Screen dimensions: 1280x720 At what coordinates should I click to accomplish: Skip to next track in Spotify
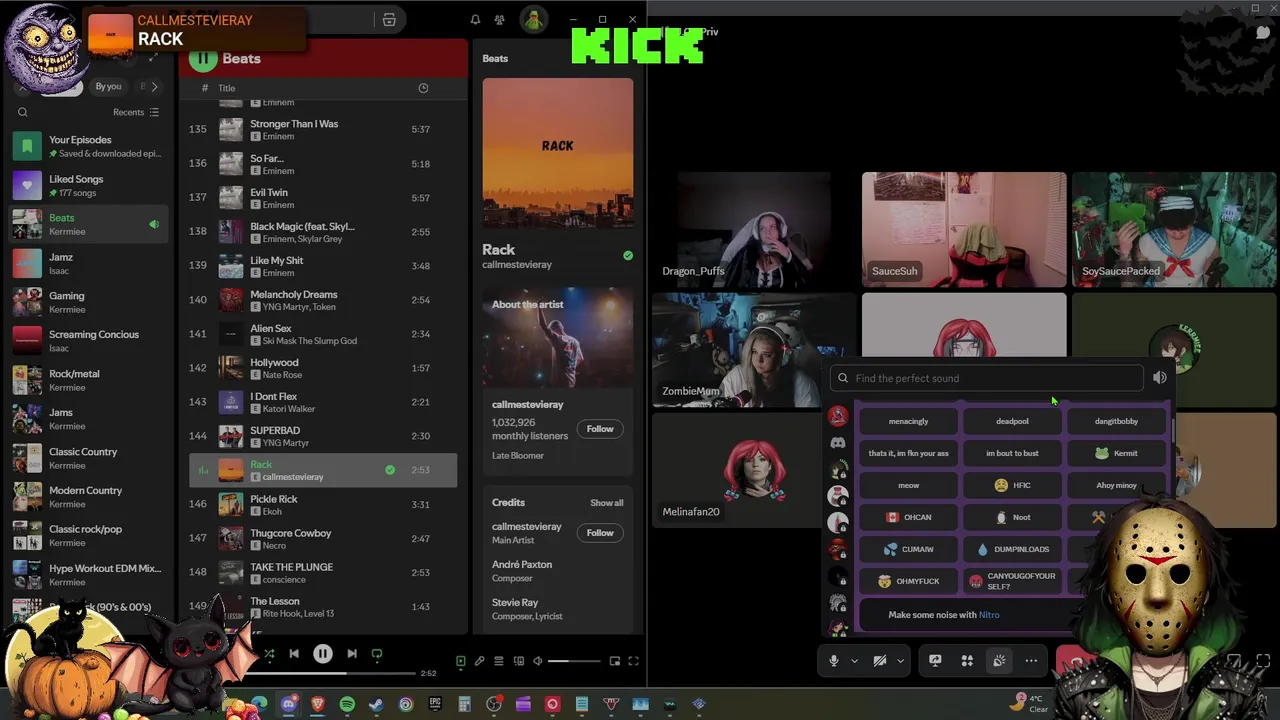(352, 654)
